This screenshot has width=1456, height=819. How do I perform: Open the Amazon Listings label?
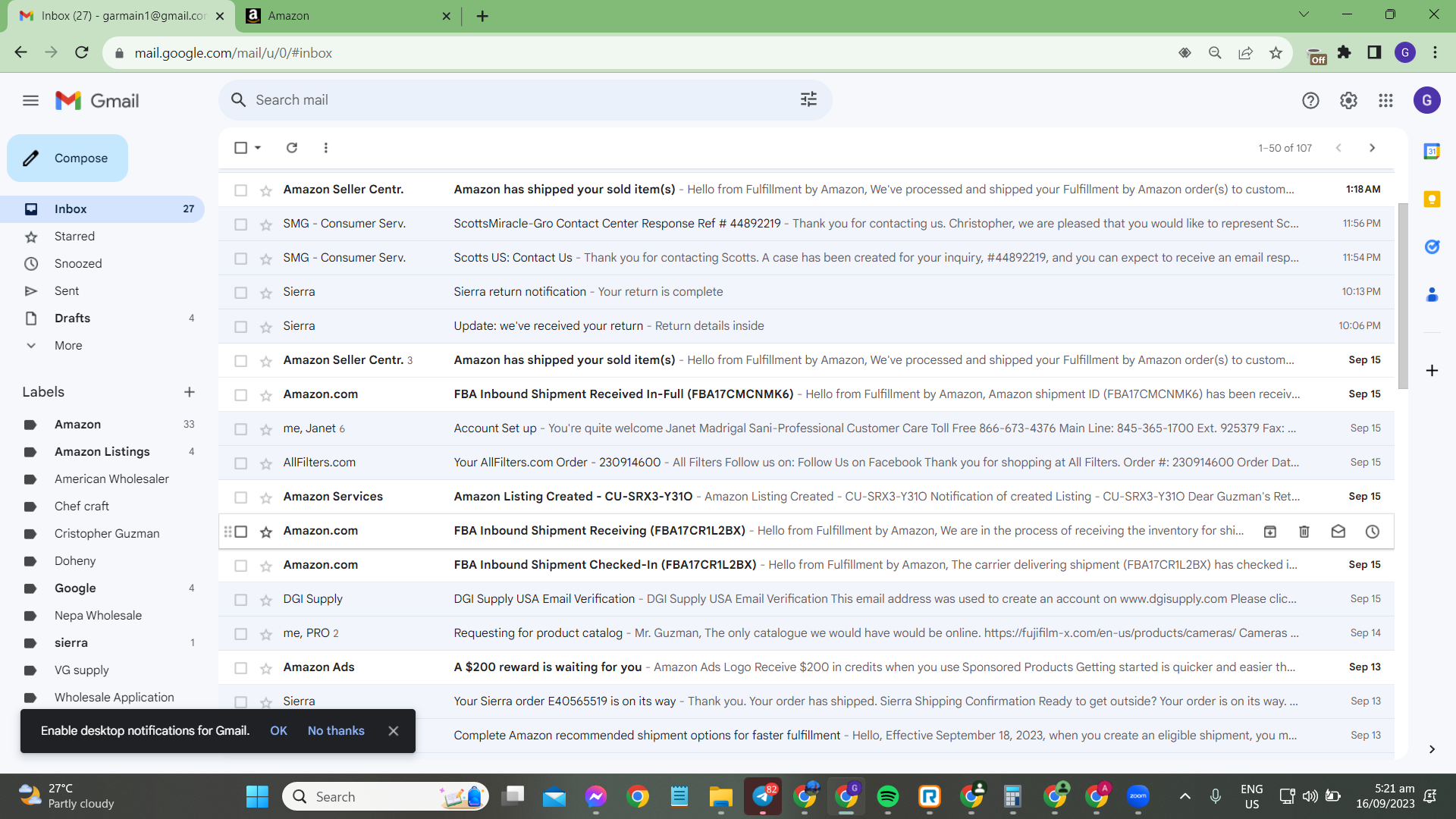[x=102, y=452]
